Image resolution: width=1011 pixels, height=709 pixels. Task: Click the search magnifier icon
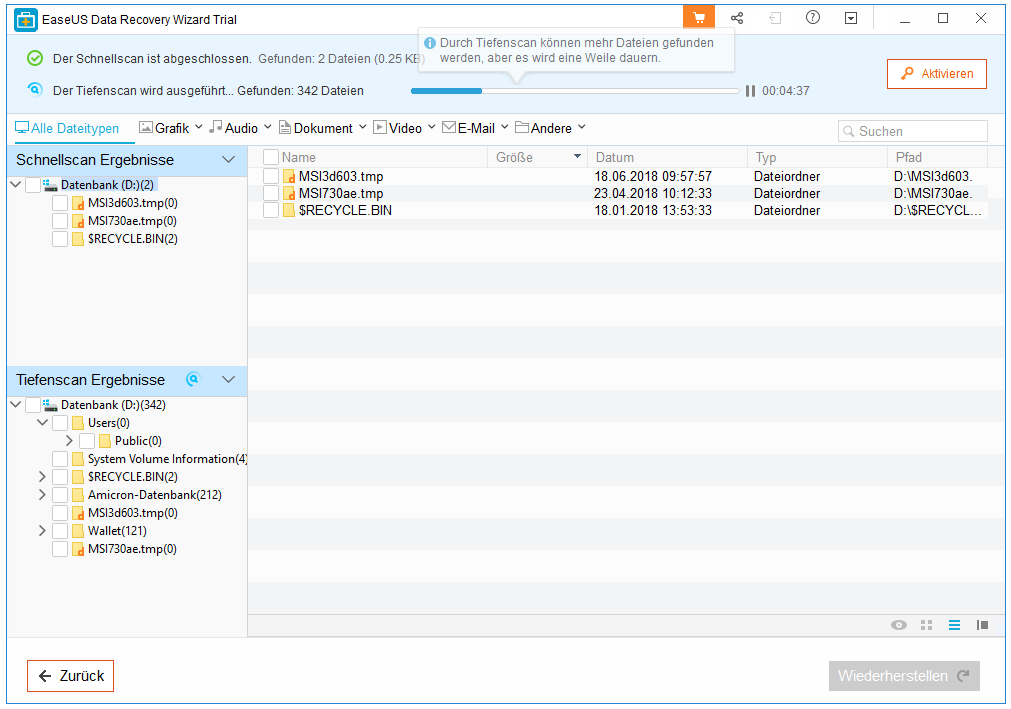849,131
